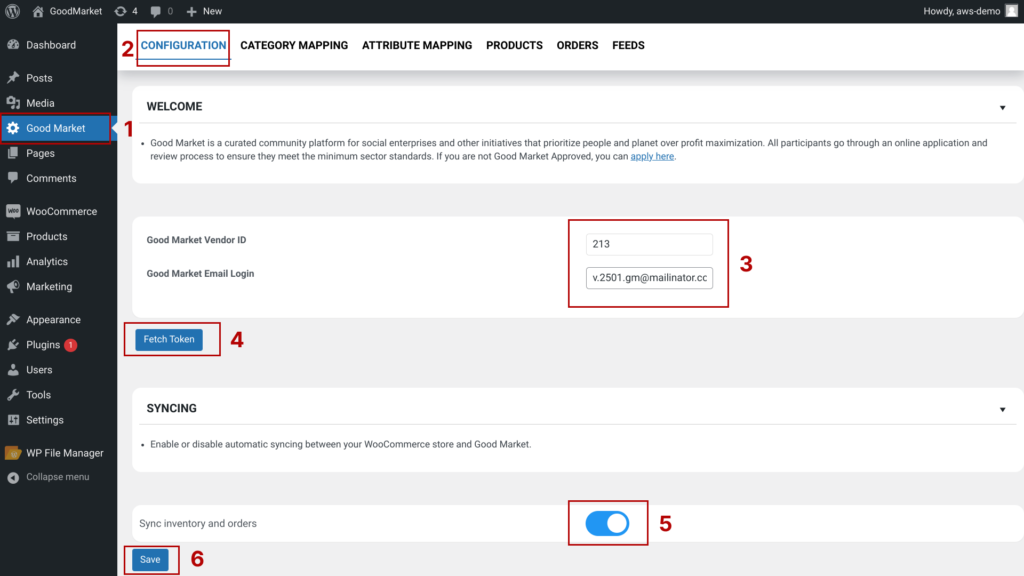Follow the 'apply here' link
1024x576 pixels.
(x=652, y=157)
